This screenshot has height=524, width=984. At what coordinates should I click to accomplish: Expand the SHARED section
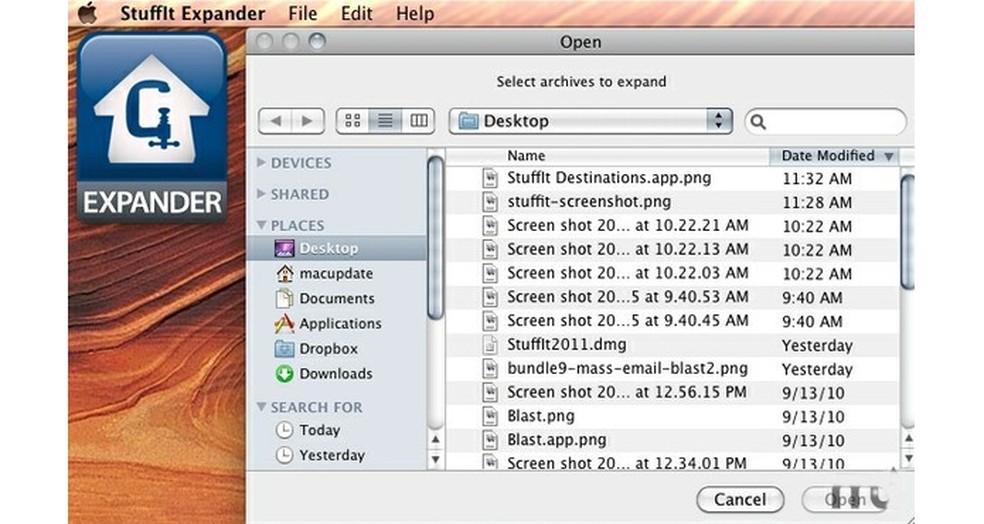[261, 194]
